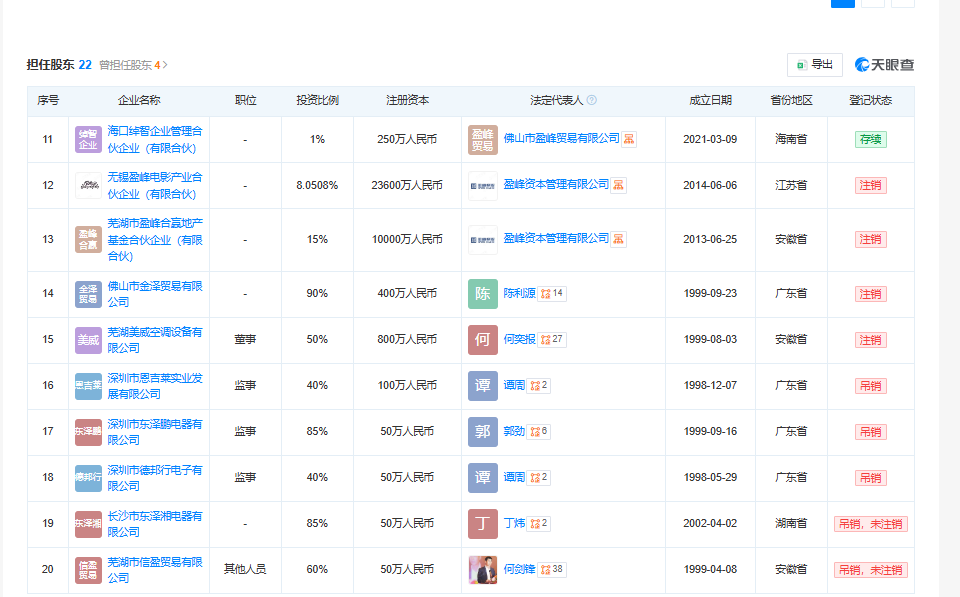960x597 pixels.
Task: Click 存续 status tag in row 11
Action: (871, 140)
